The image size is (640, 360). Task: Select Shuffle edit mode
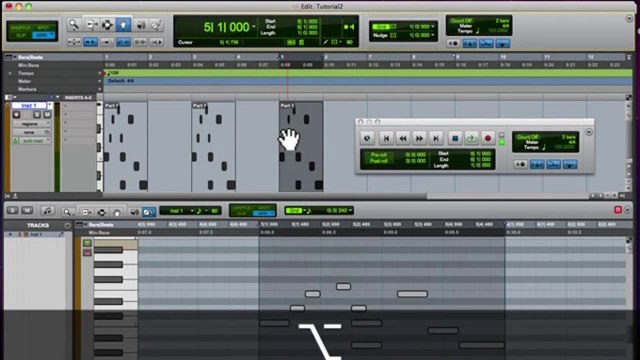(x=20, y=28)
